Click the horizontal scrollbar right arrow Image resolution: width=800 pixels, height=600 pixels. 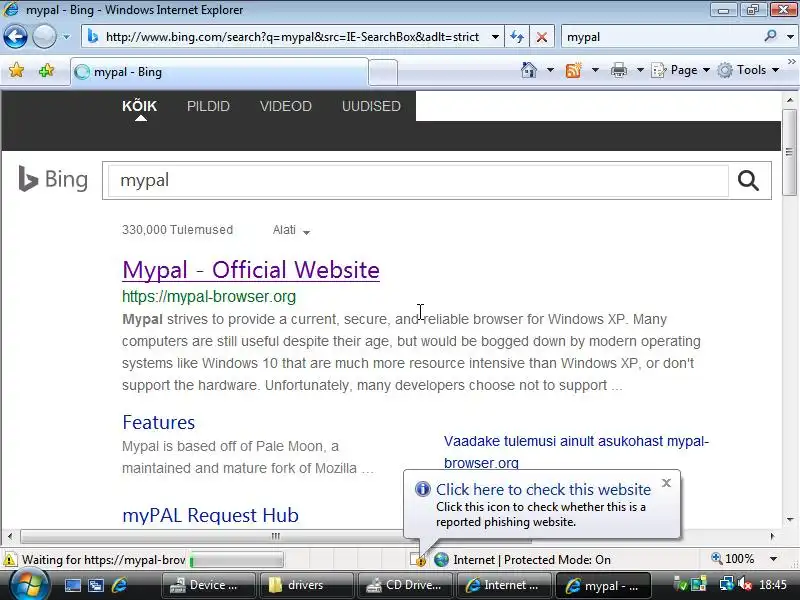[772, 536]
